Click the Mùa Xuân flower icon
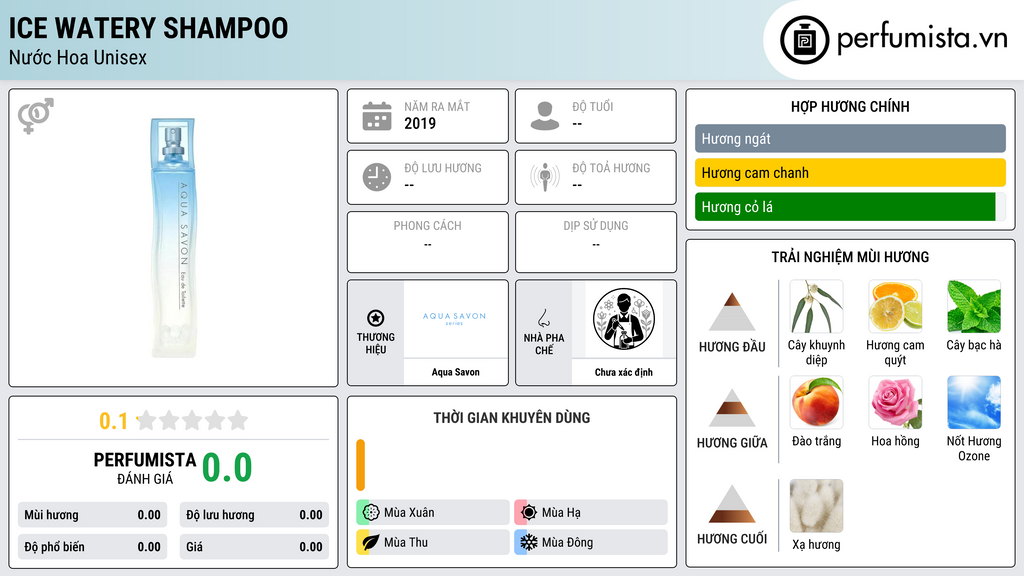 371,513
